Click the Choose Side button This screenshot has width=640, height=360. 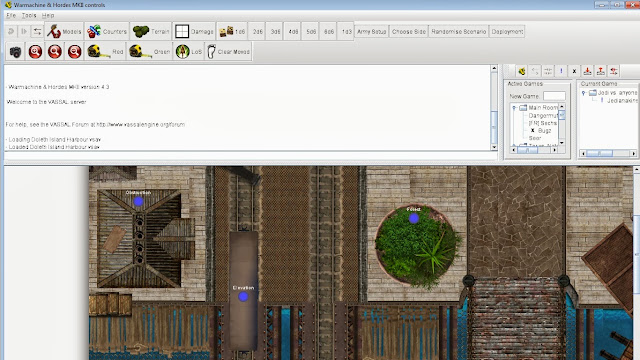409,31
